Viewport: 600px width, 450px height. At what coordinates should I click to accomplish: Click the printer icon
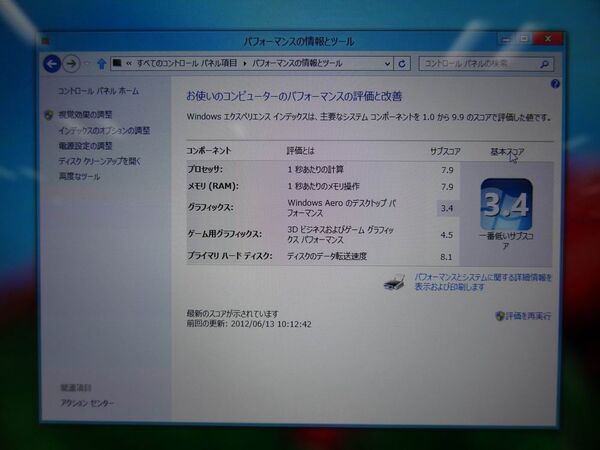(x=395, y=282)
